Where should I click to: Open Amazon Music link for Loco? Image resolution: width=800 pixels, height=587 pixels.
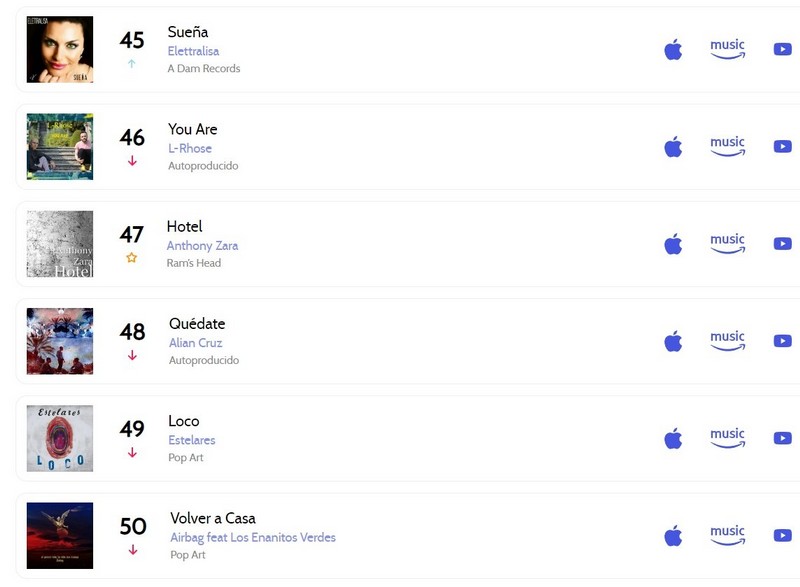tap(728, 438)
